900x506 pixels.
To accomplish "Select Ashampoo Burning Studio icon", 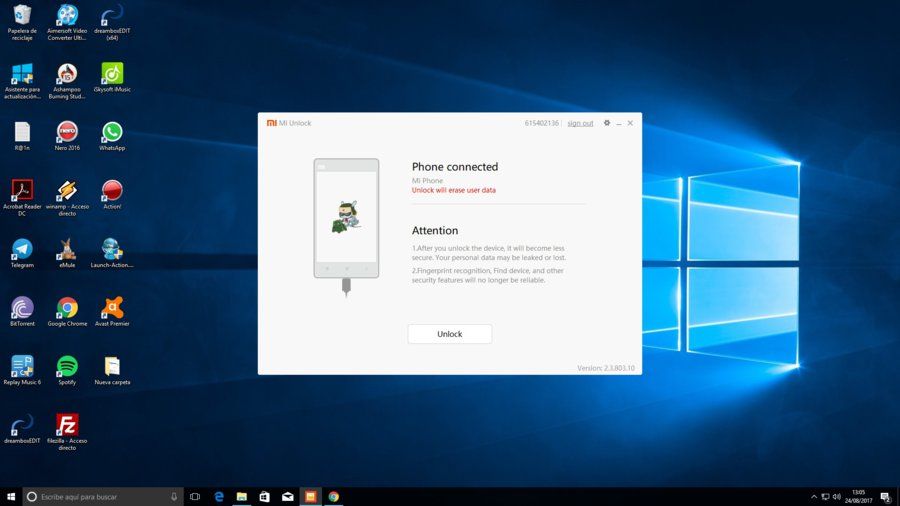I will pyautogui.click(x=67, y=81).
